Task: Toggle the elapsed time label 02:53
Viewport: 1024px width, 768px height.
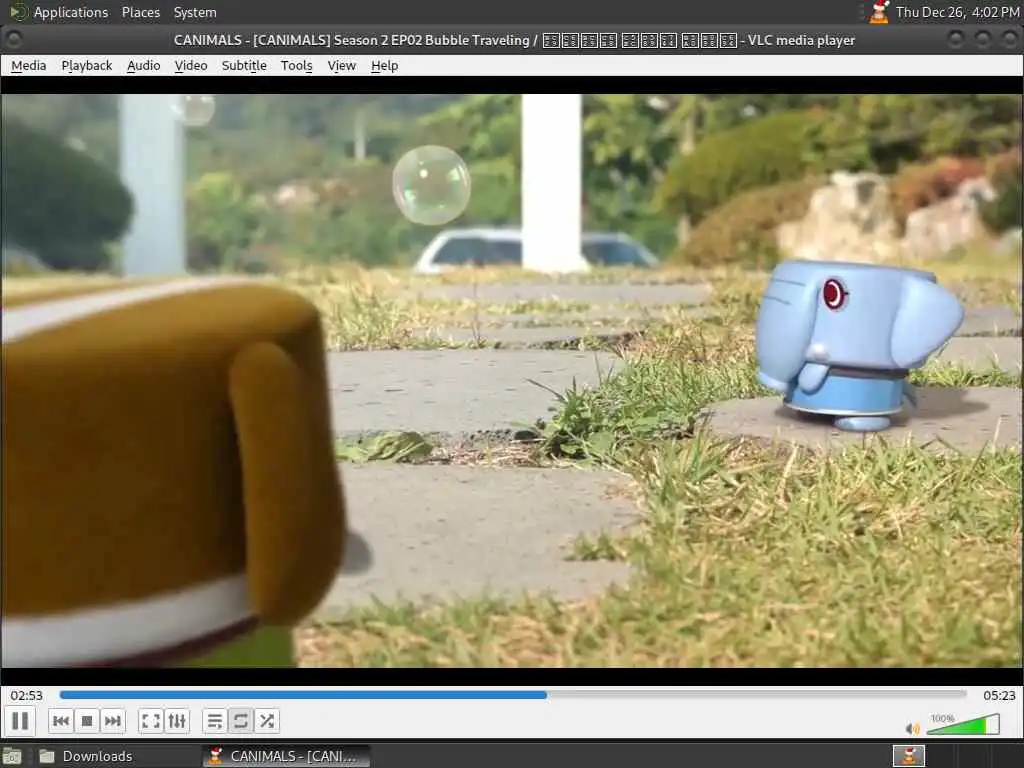Action: (x=26, y=696)
